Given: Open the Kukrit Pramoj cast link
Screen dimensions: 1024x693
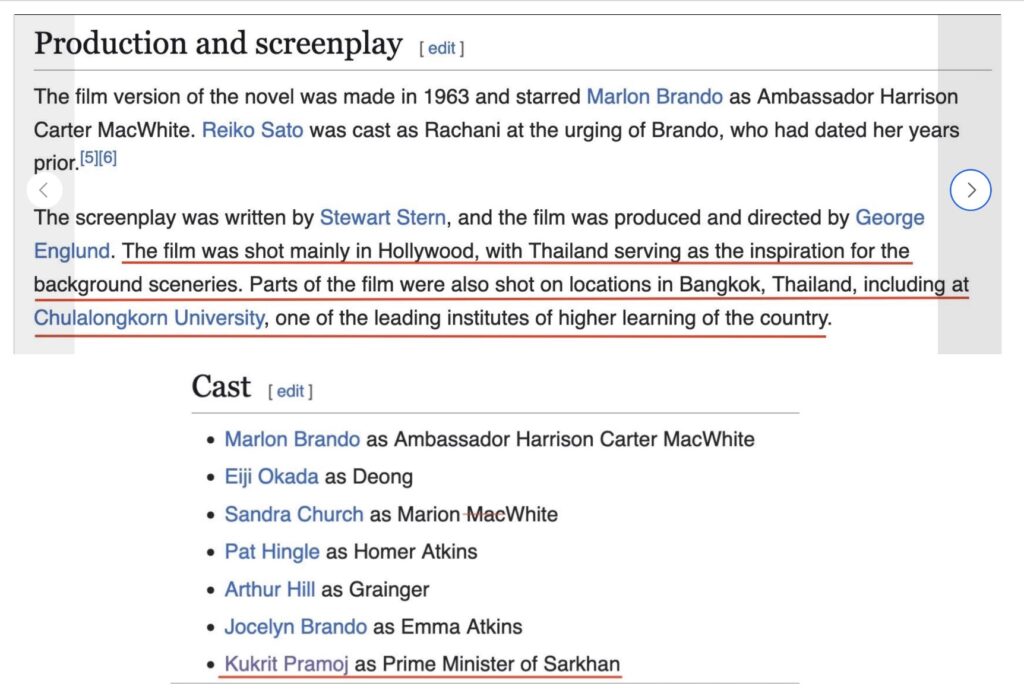Looking at the screenshot, I should (286, 664).
